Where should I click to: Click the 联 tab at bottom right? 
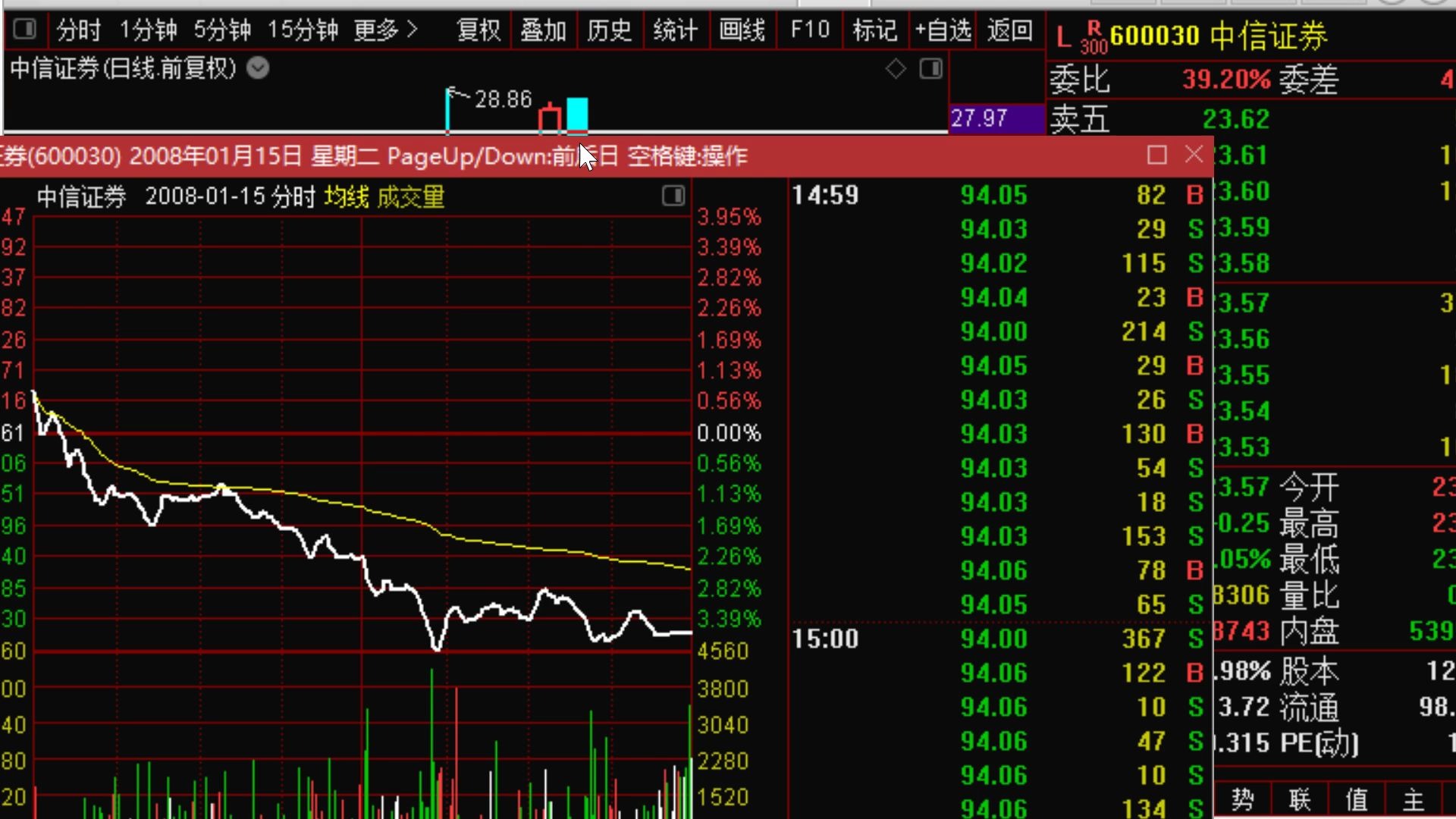coord(1300,800)
